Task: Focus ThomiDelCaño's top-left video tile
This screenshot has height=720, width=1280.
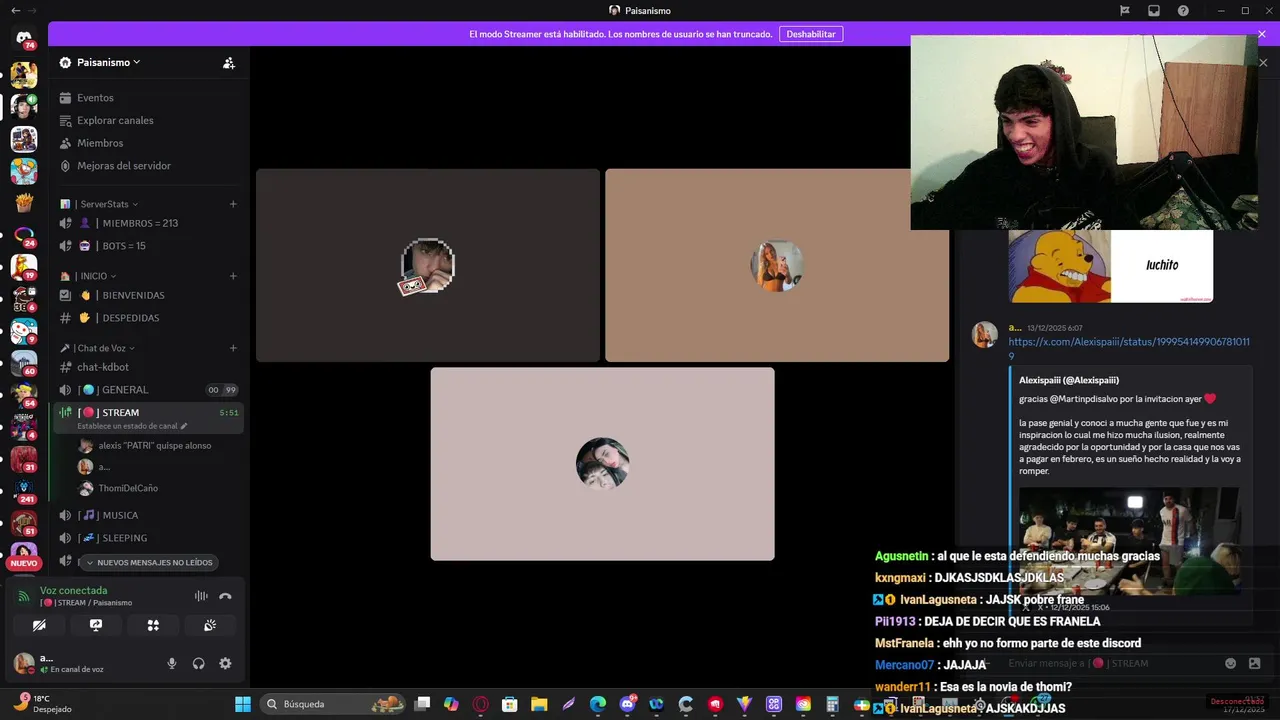Action: tap(428, 265)
